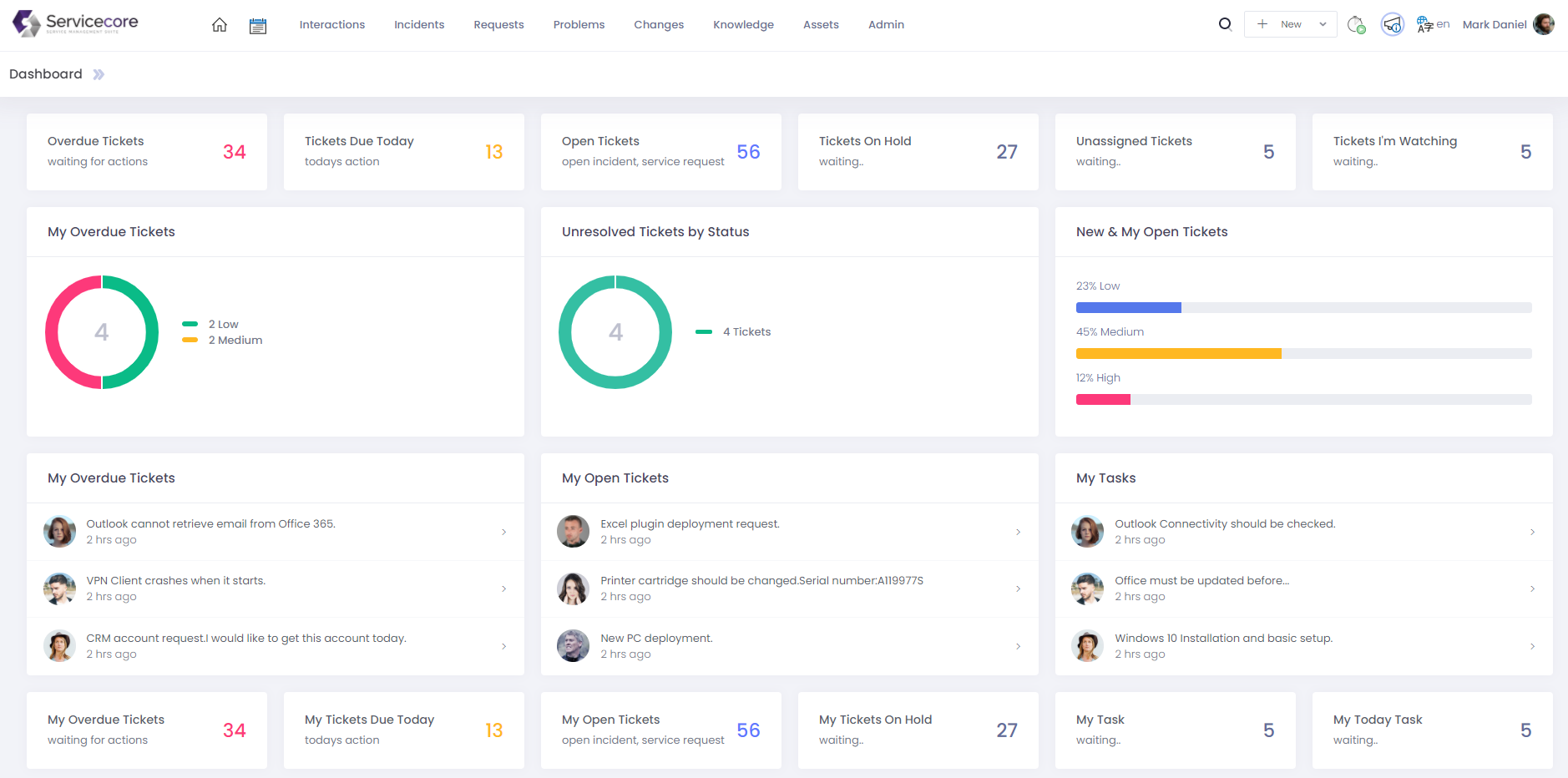This screenshot has height=778, width=1568.
Task: Open the VPN Client crashes ticket
Action: [175, 580]
